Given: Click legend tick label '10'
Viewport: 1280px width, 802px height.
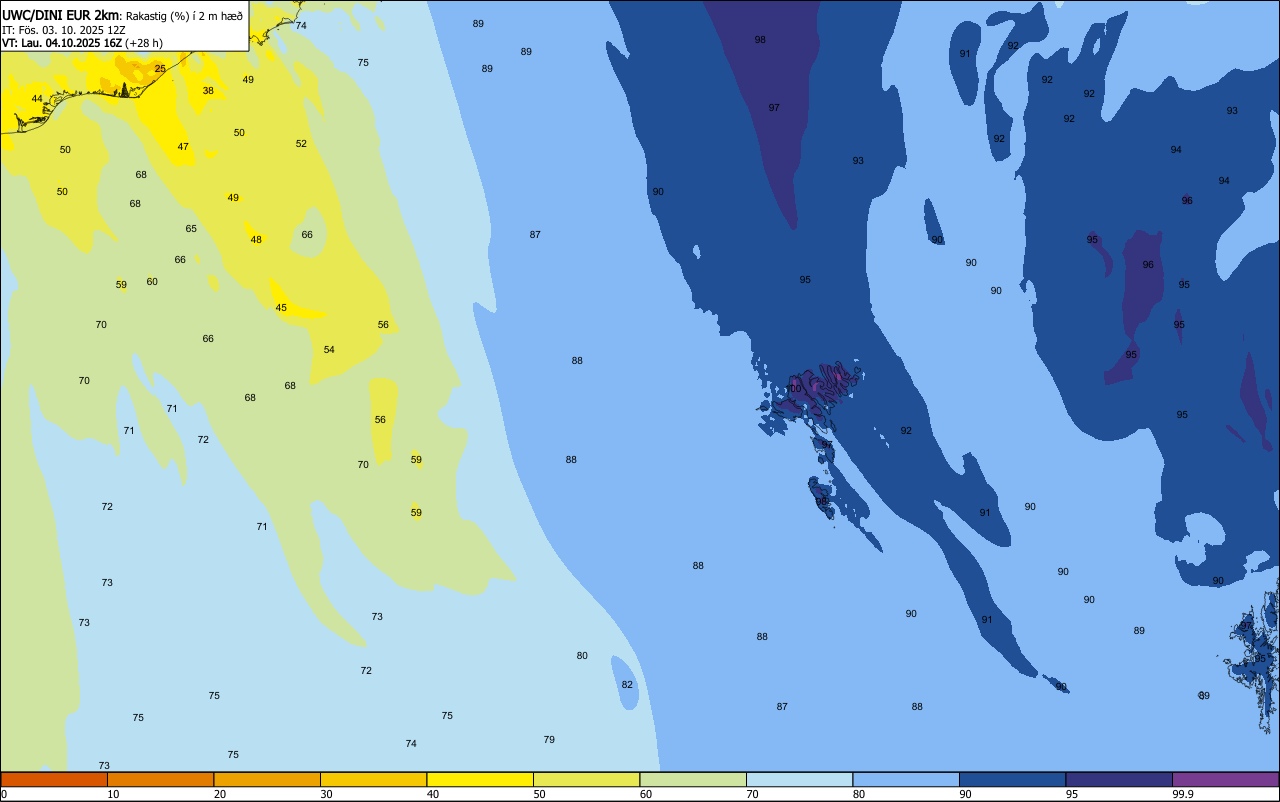Looking at the screenshot, I should pyautogui.click(x=113, y=794).
